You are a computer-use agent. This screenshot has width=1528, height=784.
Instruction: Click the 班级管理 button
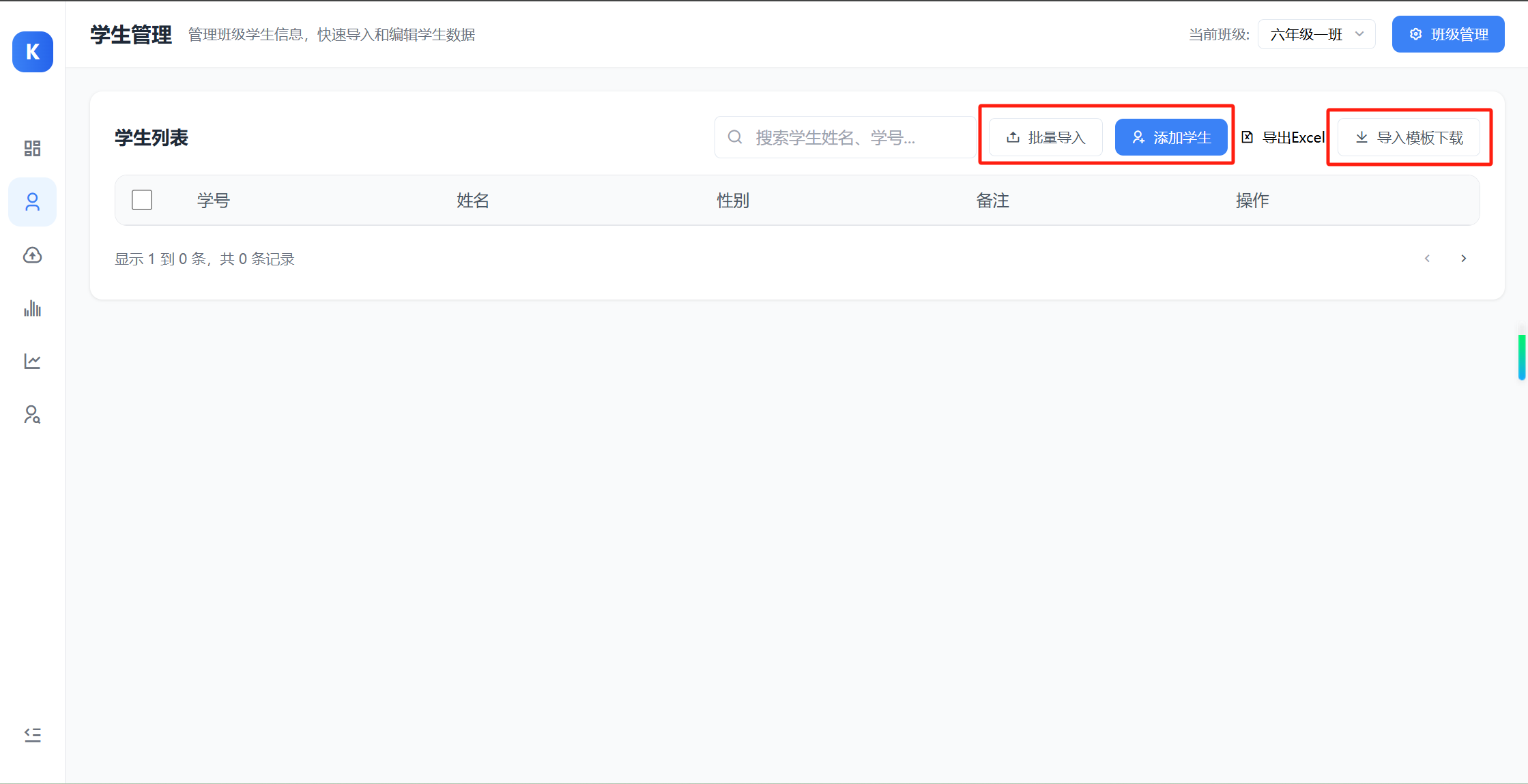(x=1447, y=35)
